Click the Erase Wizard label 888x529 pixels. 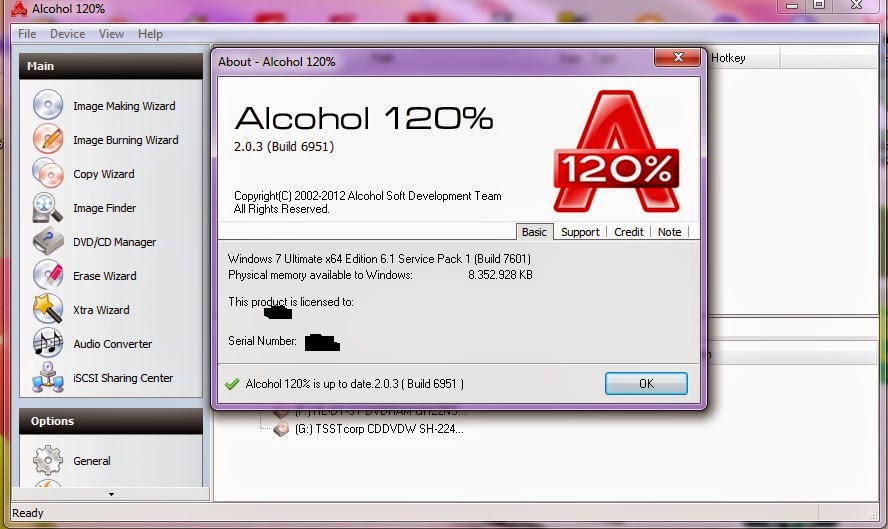click(105, 276)
